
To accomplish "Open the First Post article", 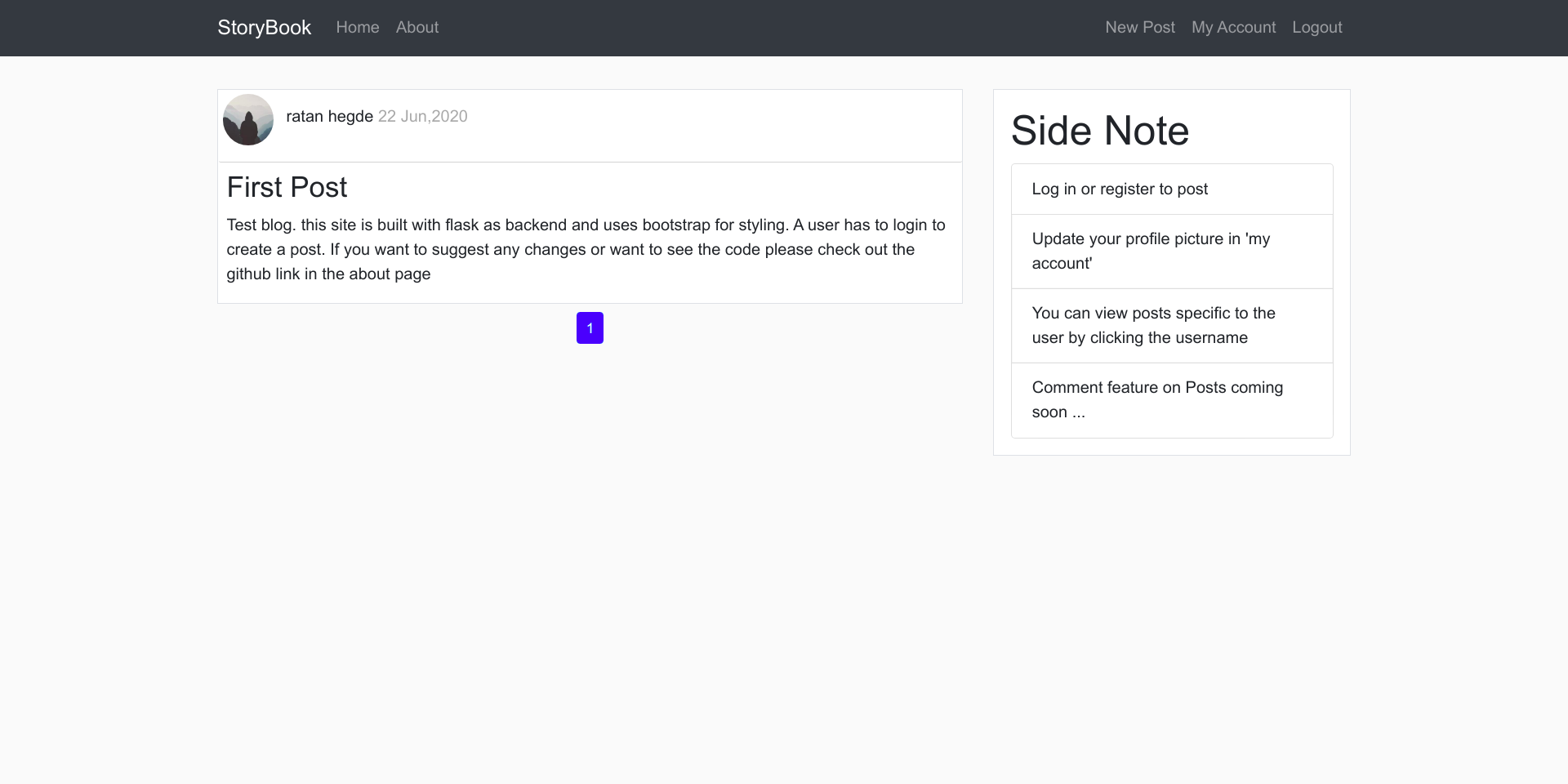I will tap(286, 187).
